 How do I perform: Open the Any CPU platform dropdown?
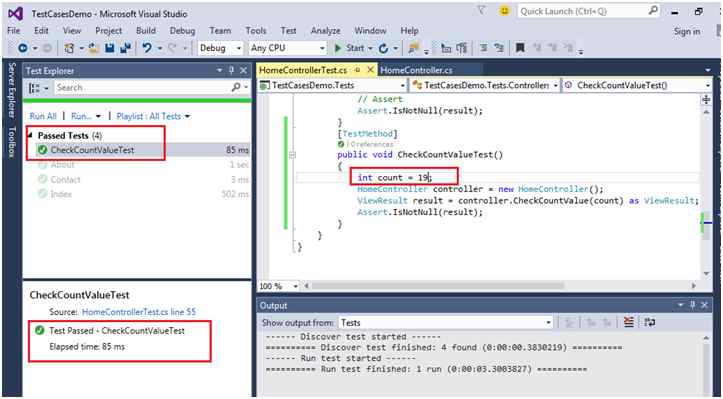tap(287, 48)
